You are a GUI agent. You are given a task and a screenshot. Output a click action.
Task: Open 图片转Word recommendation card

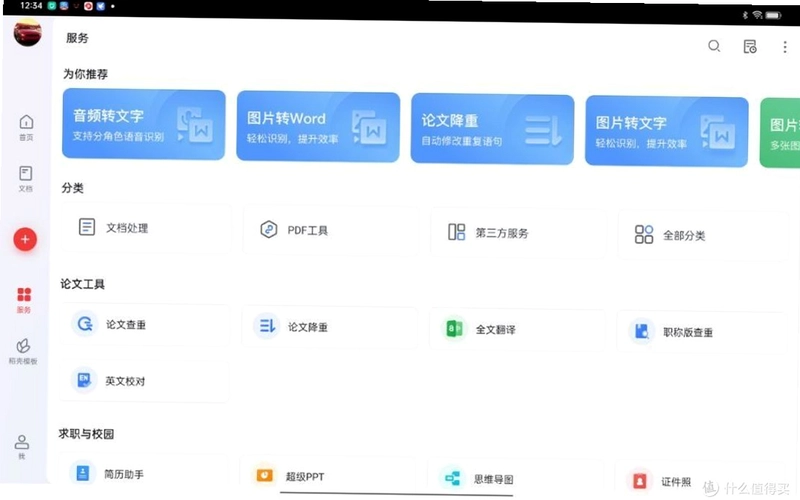click(x=318, y=127)
